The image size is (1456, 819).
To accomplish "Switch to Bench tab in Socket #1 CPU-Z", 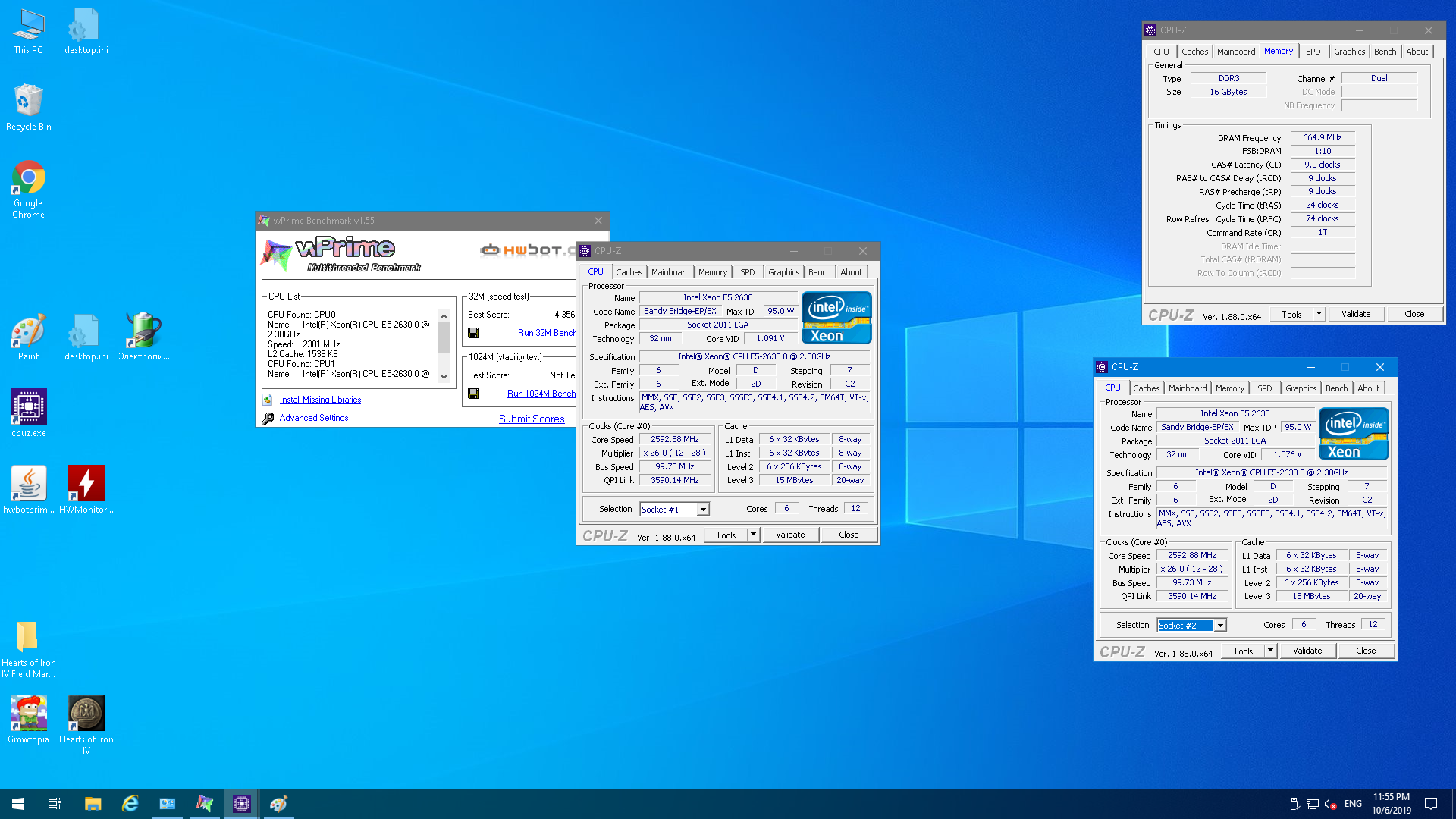I will point(819,272).
